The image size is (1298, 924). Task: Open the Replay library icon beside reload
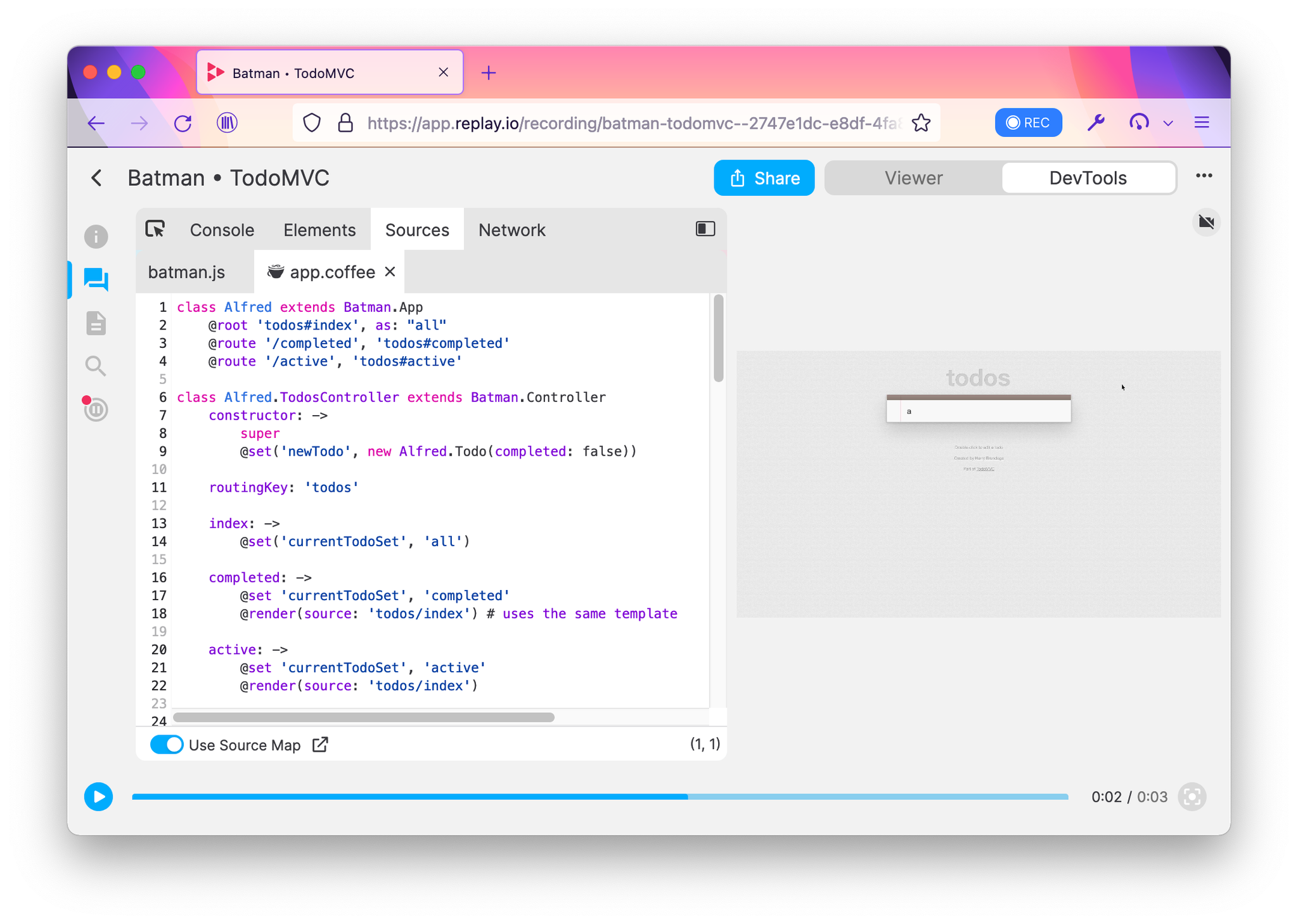click(227, 122)
